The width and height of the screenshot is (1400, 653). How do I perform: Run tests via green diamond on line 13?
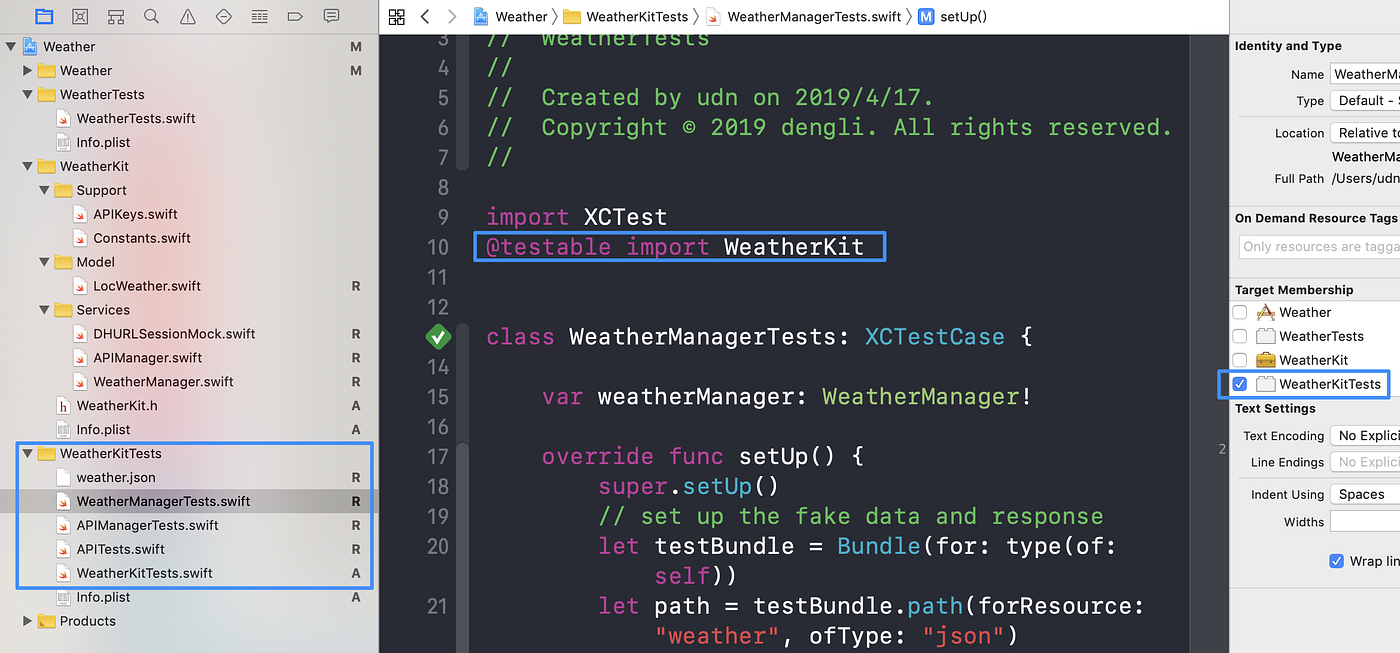[x=438, y=337]
